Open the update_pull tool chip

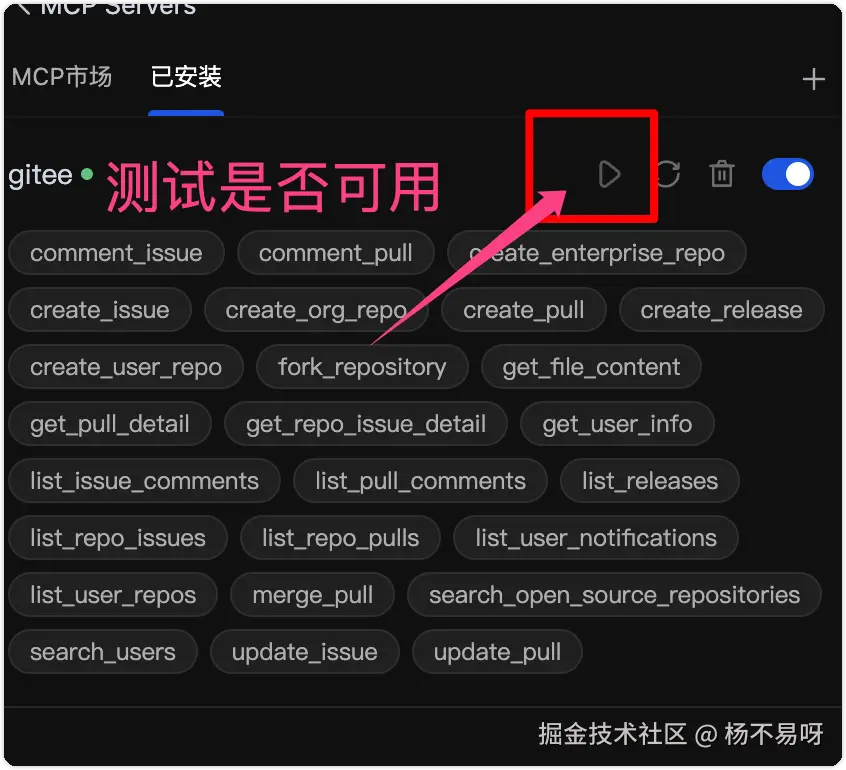tap(497, 652)
